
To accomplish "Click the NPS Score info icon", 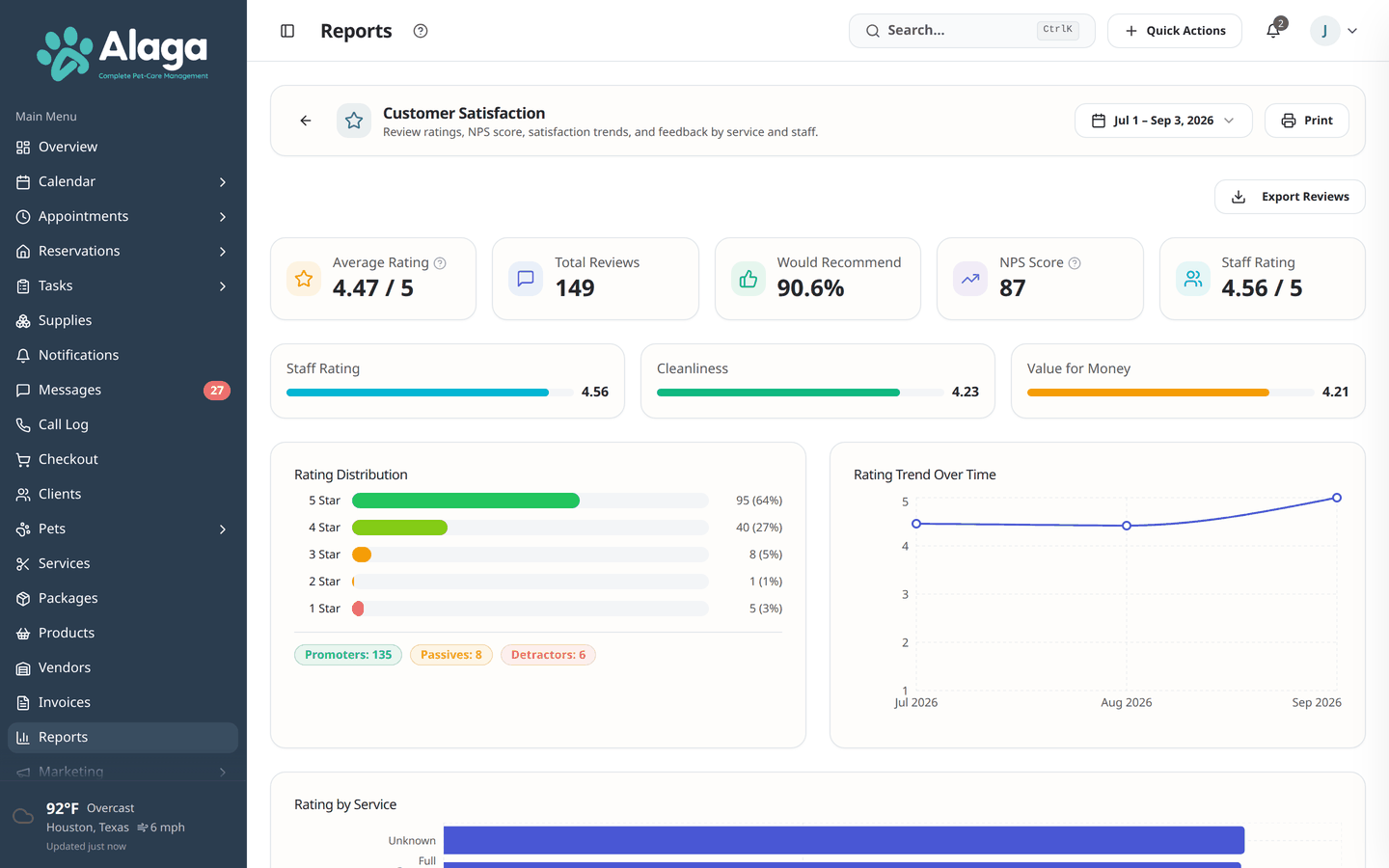I will [x=1075, y=263].
